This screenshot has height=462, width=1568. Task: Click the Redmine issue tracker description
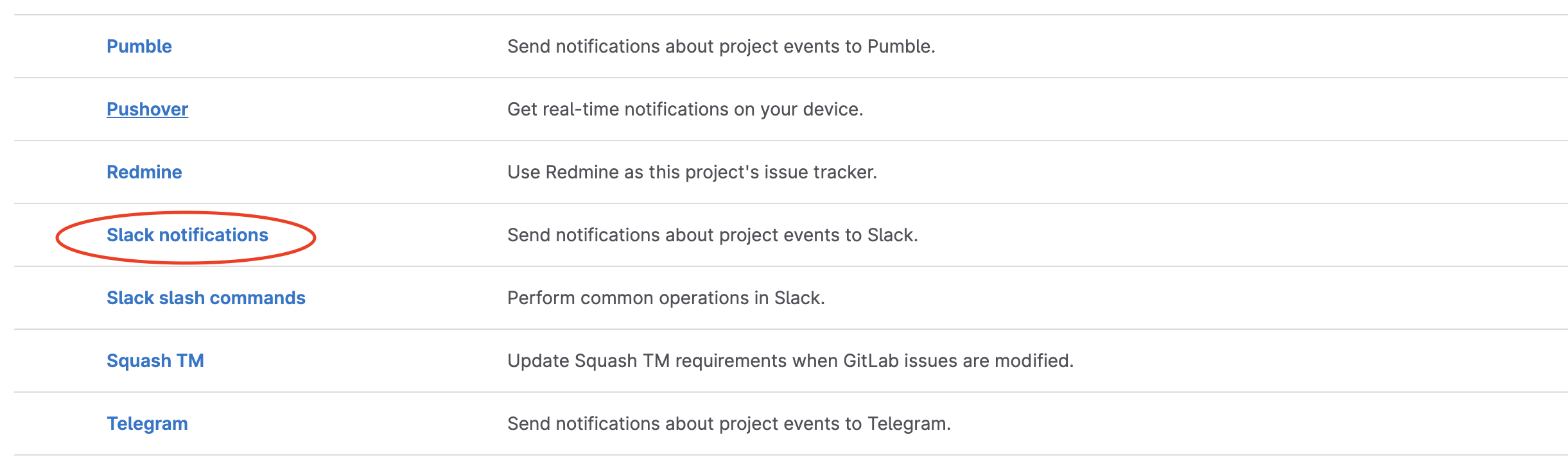[692, 172]
